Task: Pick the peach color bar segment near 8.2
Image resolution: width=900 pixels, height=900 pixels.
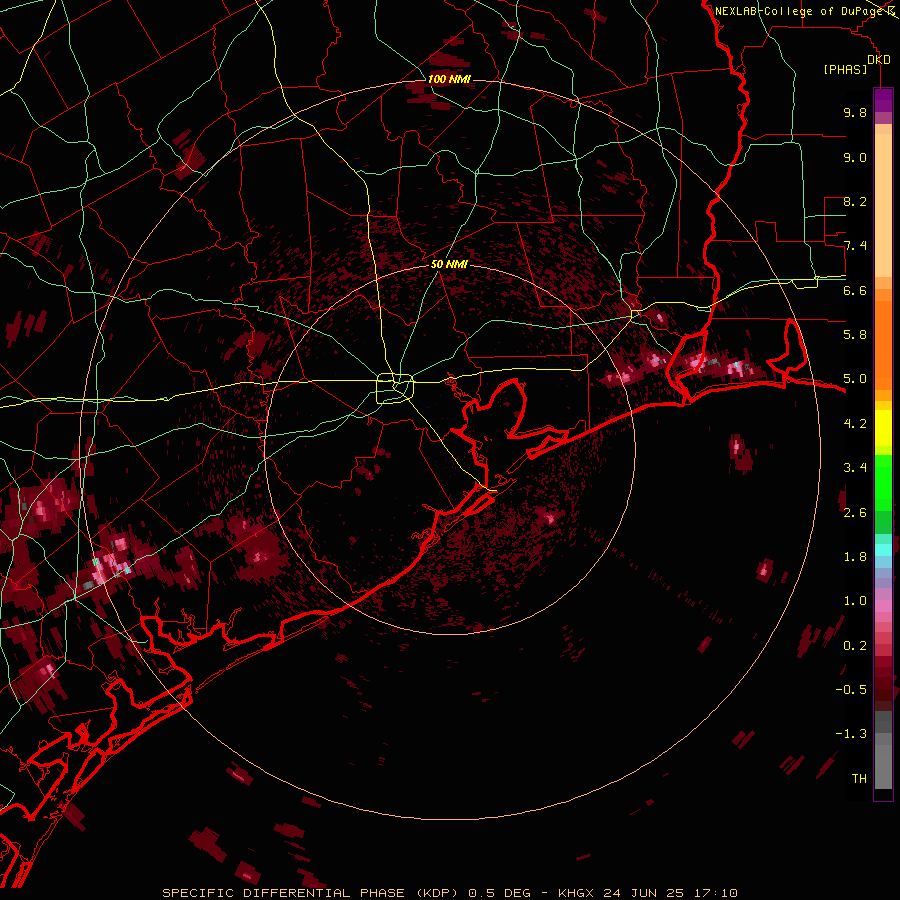Action: pyautogui.click(x=883, y=206)
